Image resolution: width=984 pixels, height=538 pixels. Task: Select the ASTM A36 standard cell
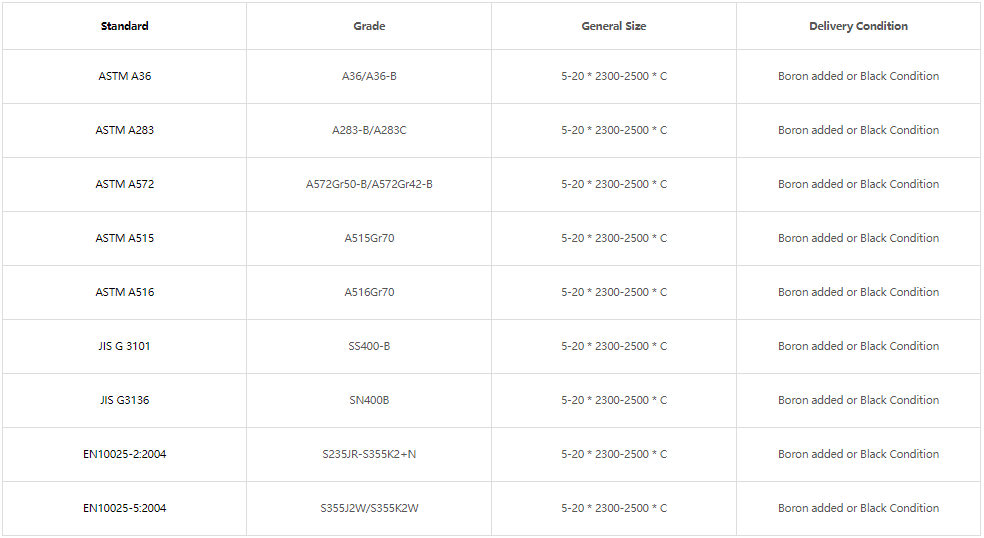click(x=124, y=76)
